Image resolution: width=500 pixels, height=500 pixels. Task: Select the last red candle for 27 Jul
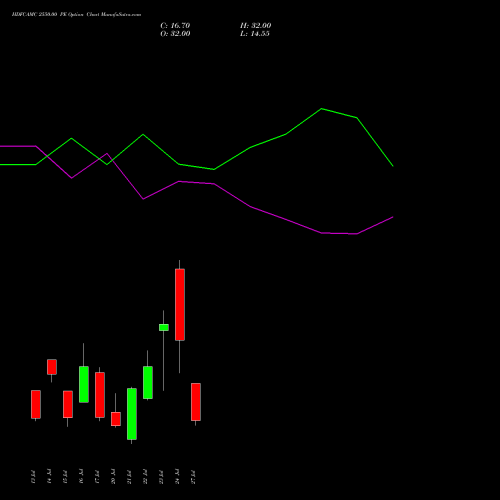click(196, 402)
